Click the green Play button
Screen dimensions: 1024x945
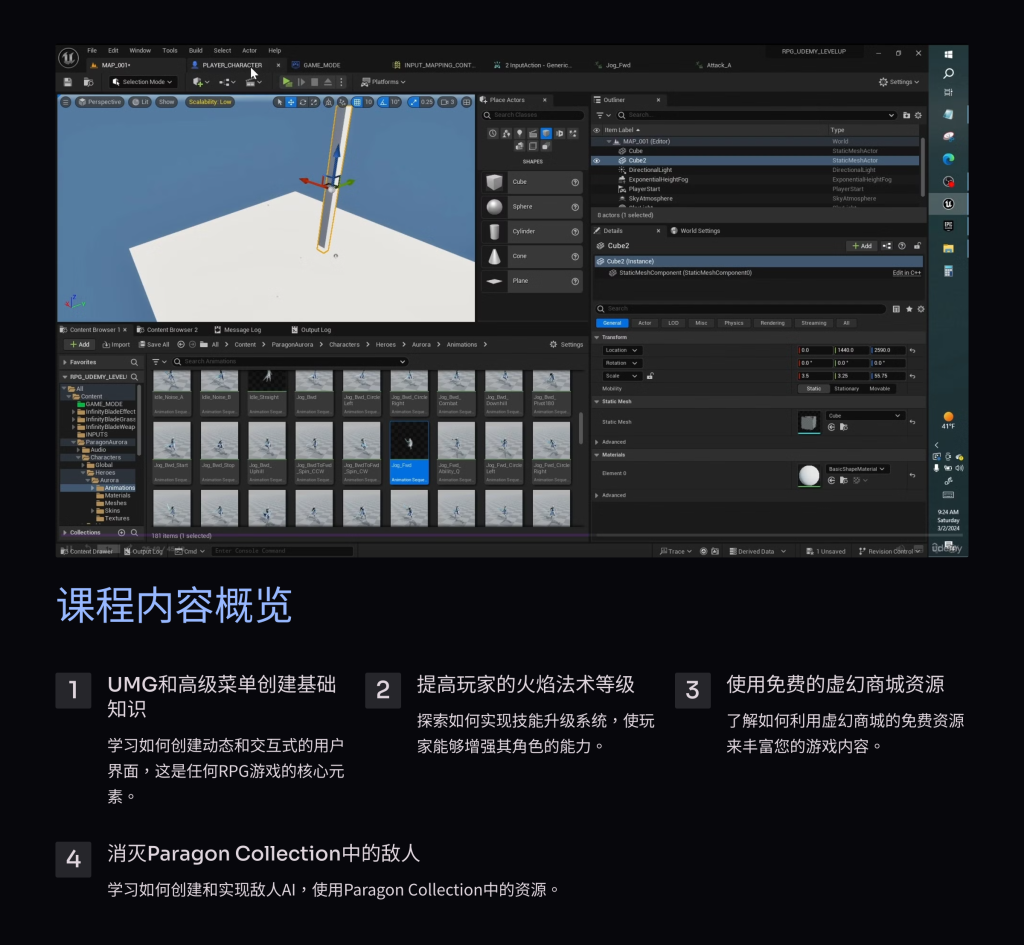287,82
